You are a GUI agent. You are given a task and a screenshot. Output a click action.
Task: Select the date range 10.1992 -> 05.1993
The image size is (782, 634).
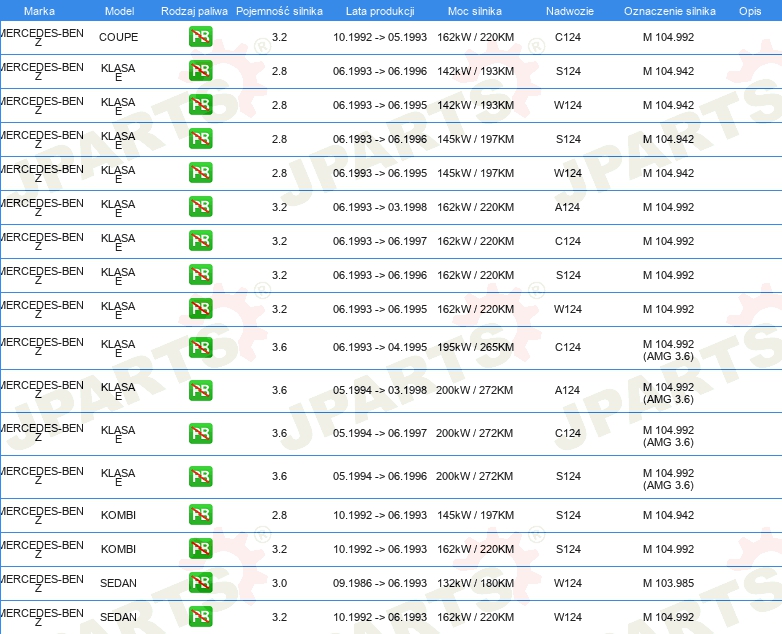pos(380,37)
